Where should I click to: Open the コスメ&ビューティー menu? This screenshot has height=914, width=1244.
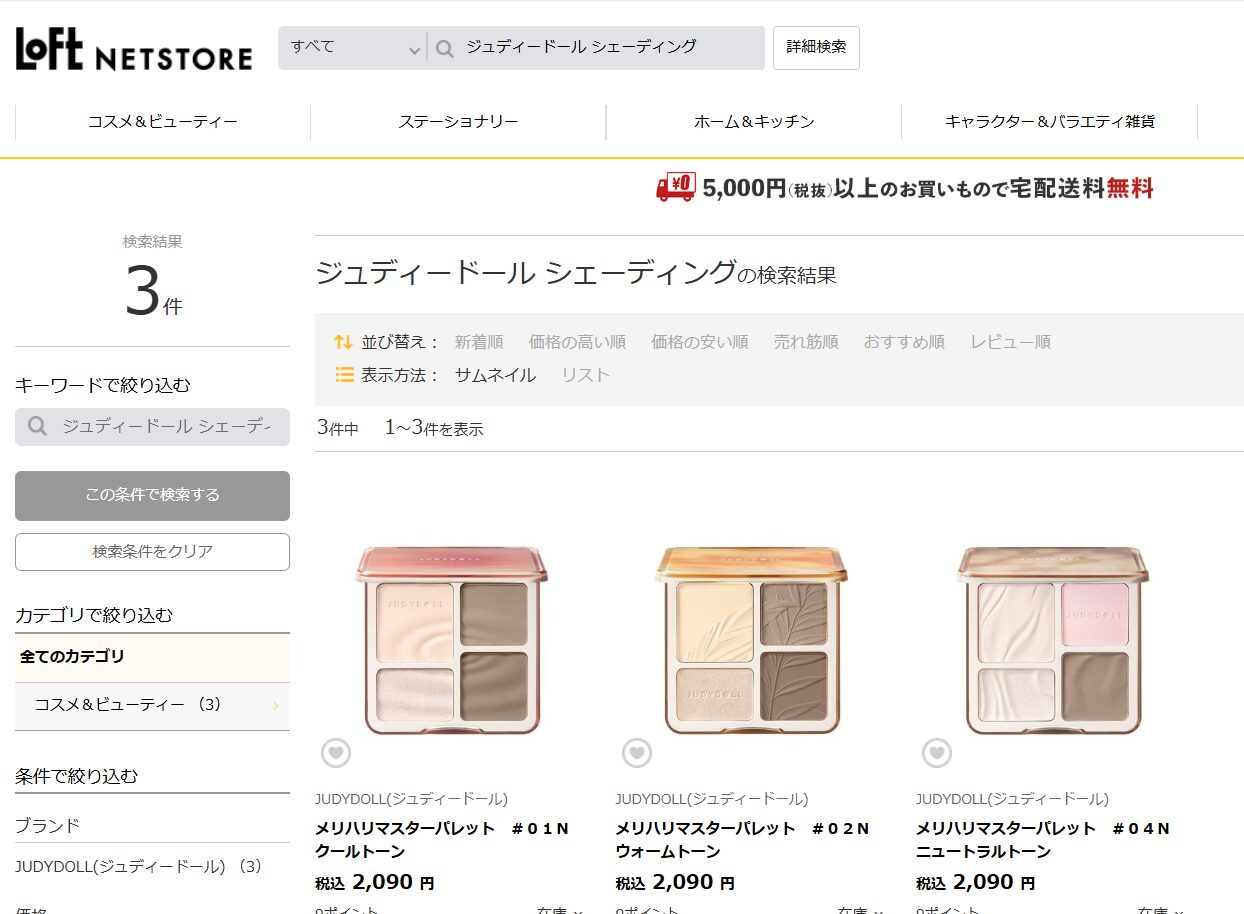(162, 122)
